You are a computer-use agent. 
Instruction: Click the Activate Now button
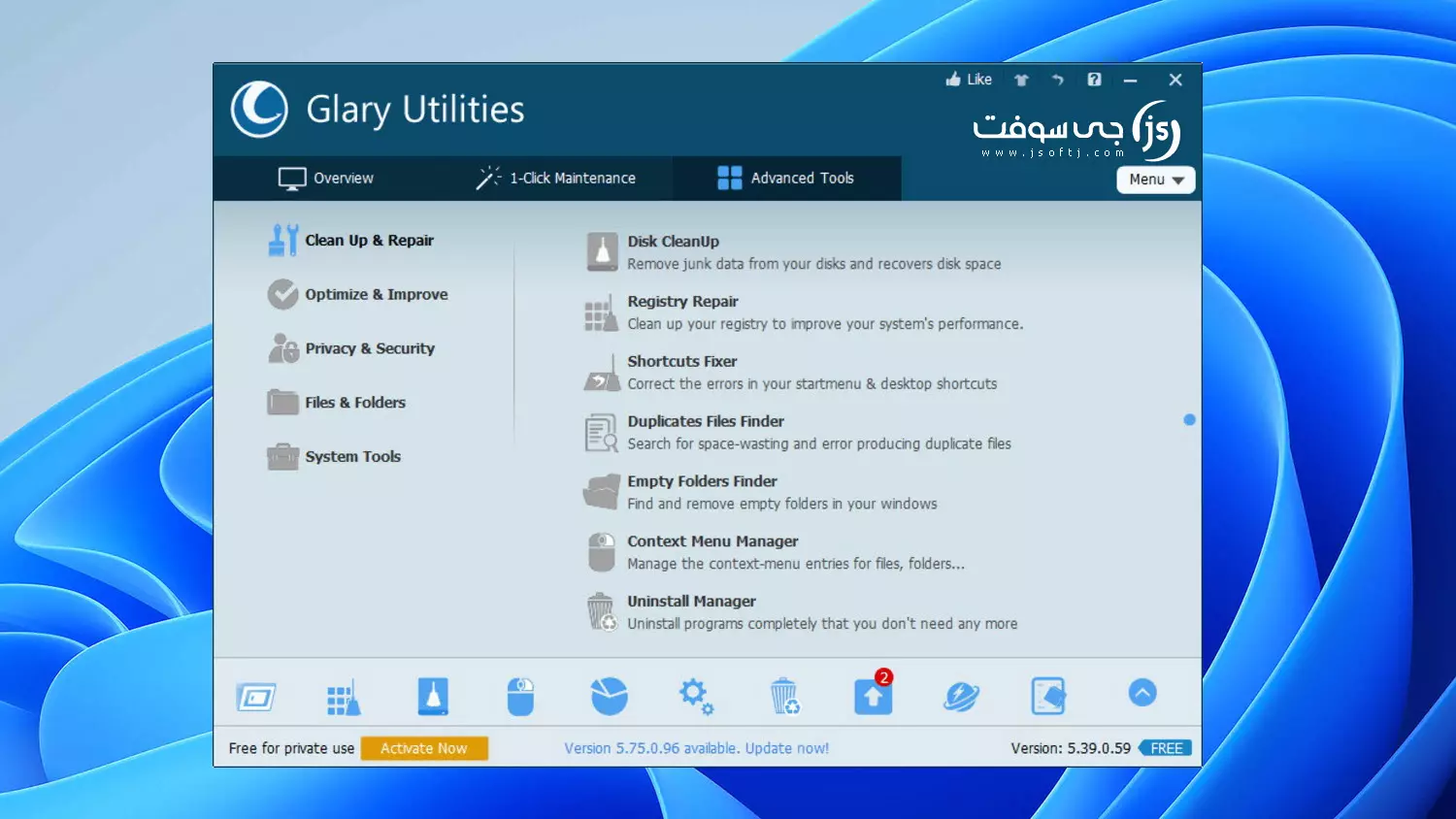click(424, 748)
